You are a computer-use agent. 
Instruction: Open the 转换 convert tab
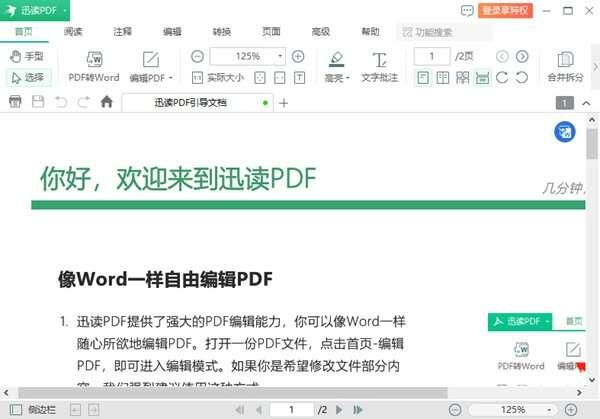221,32
